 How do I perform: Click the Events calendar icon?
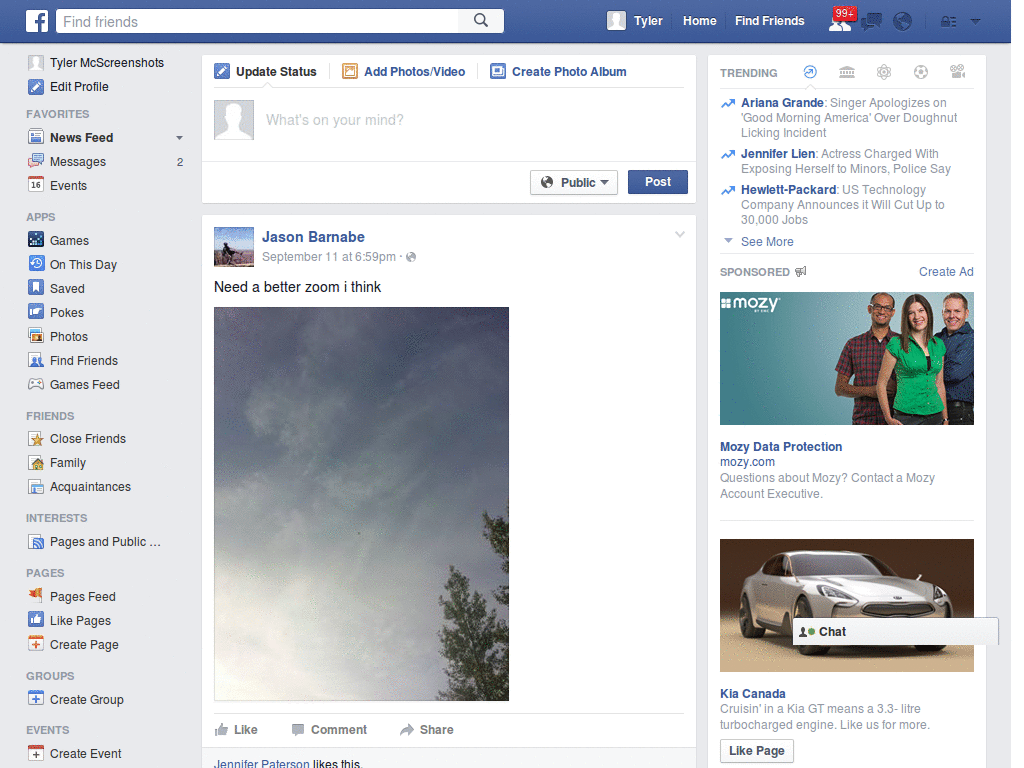[36, 185]
